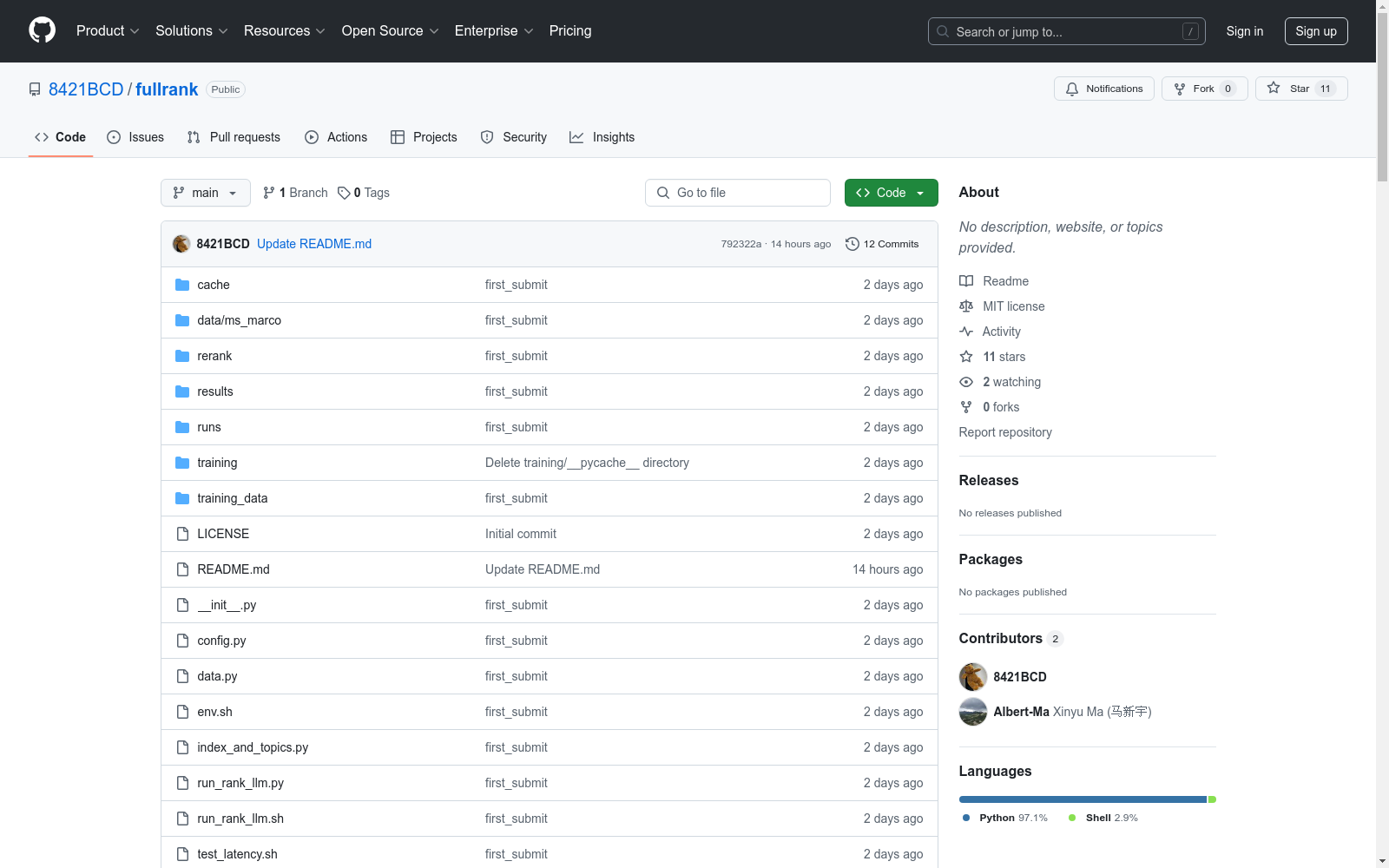Image resolution: width=1389 pixels, height=868 pixels.
Task: Fork this repository
Action: tap(1204, 89)
